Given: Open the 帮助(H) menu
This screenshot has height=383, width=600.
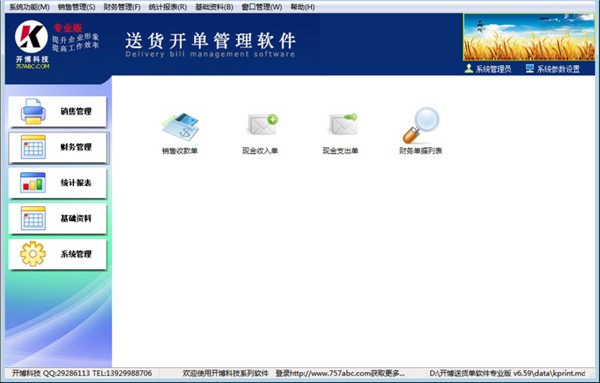Looking at the screenshot, I should coord(302,7).
